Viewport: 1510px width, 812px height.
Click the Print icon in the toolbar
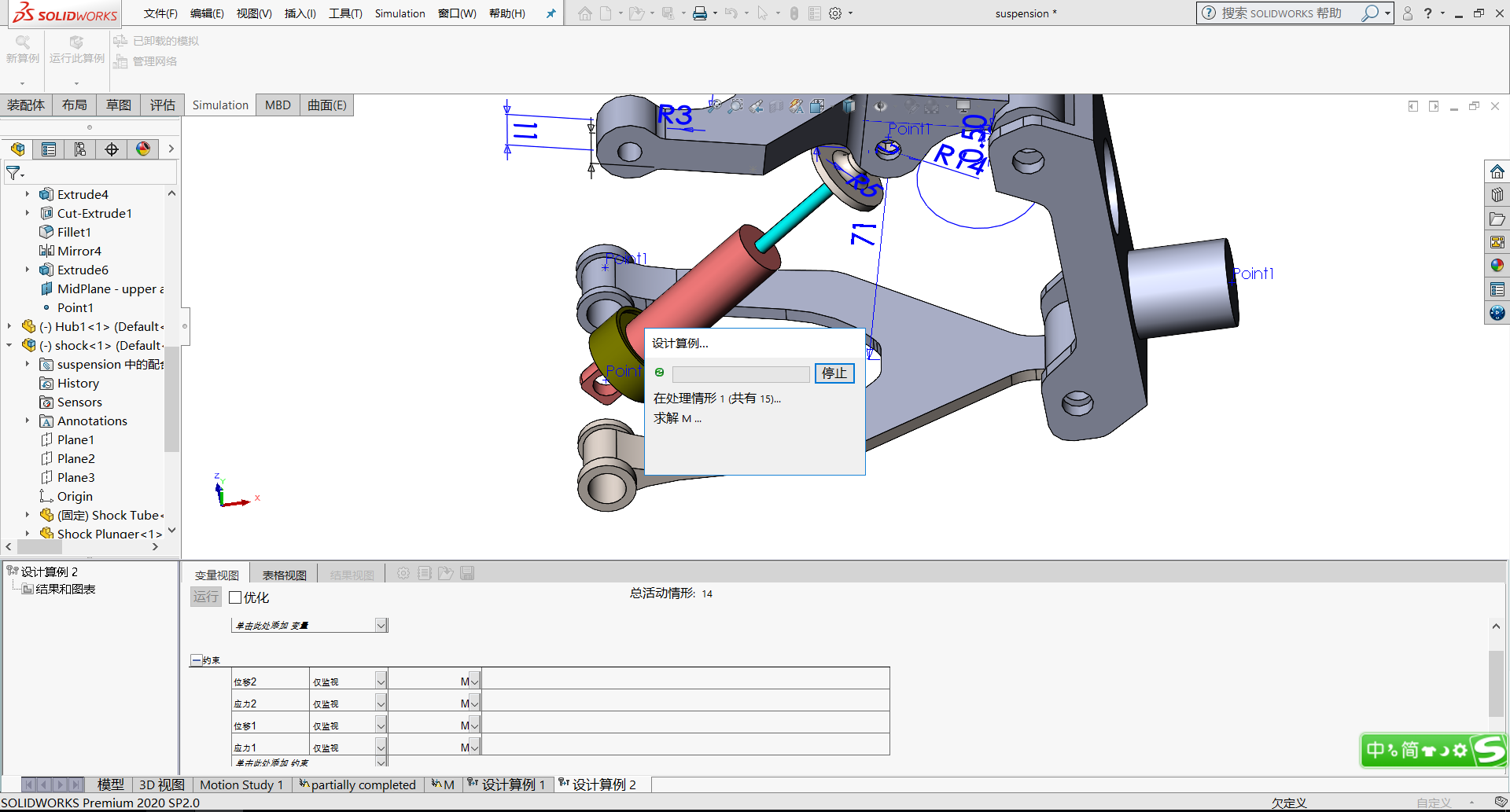click(x=699, y=13)
